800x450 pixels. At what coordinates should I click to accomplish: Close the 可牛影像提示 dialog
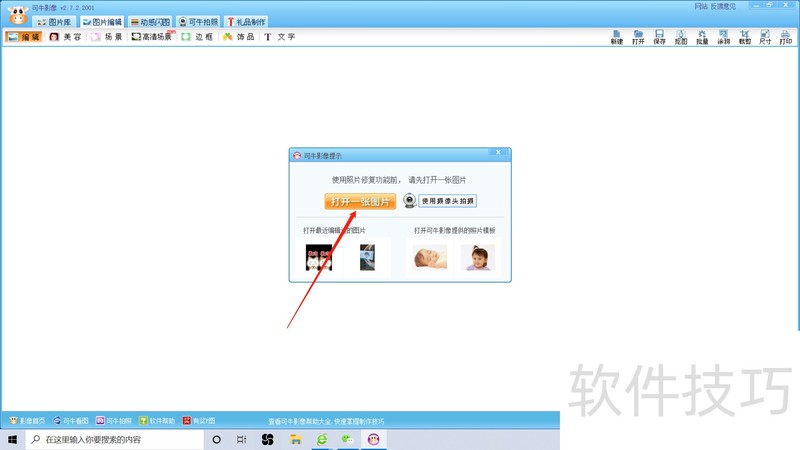[x=498, y=153]
